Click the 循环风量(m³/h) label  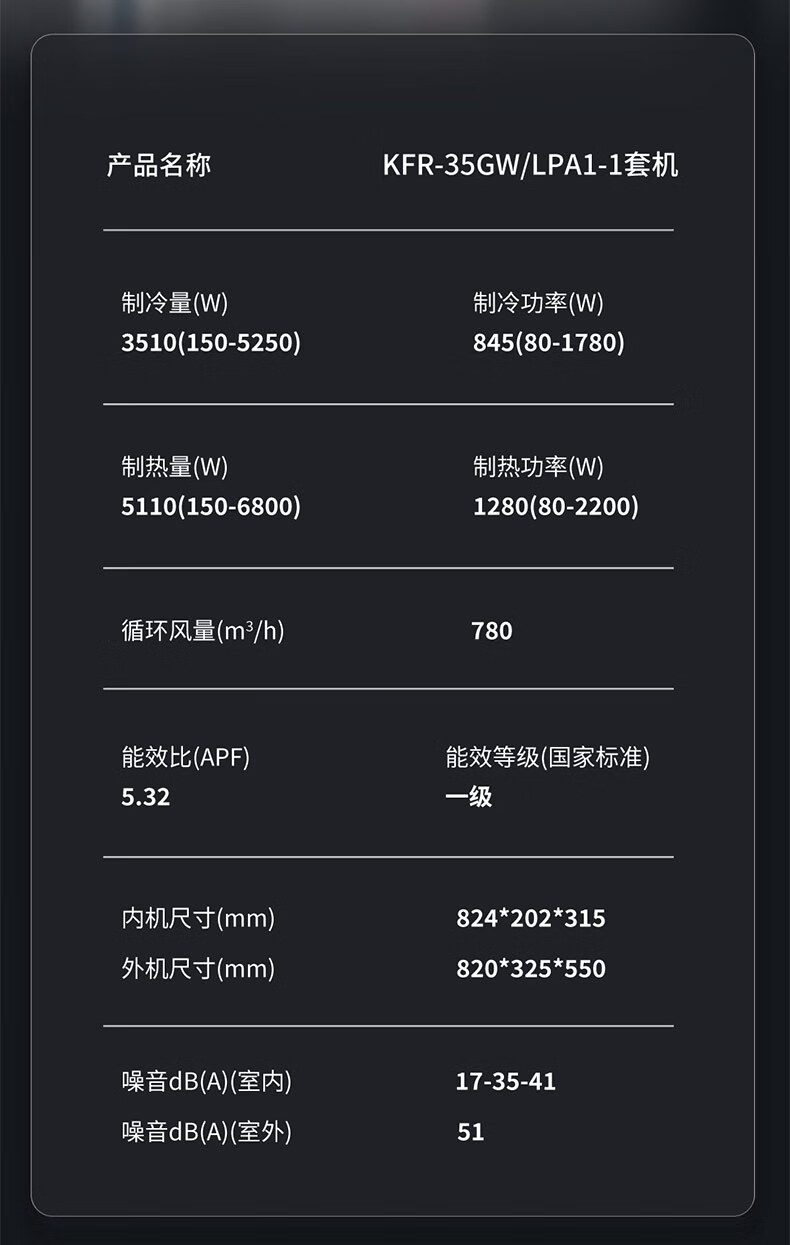202,631
